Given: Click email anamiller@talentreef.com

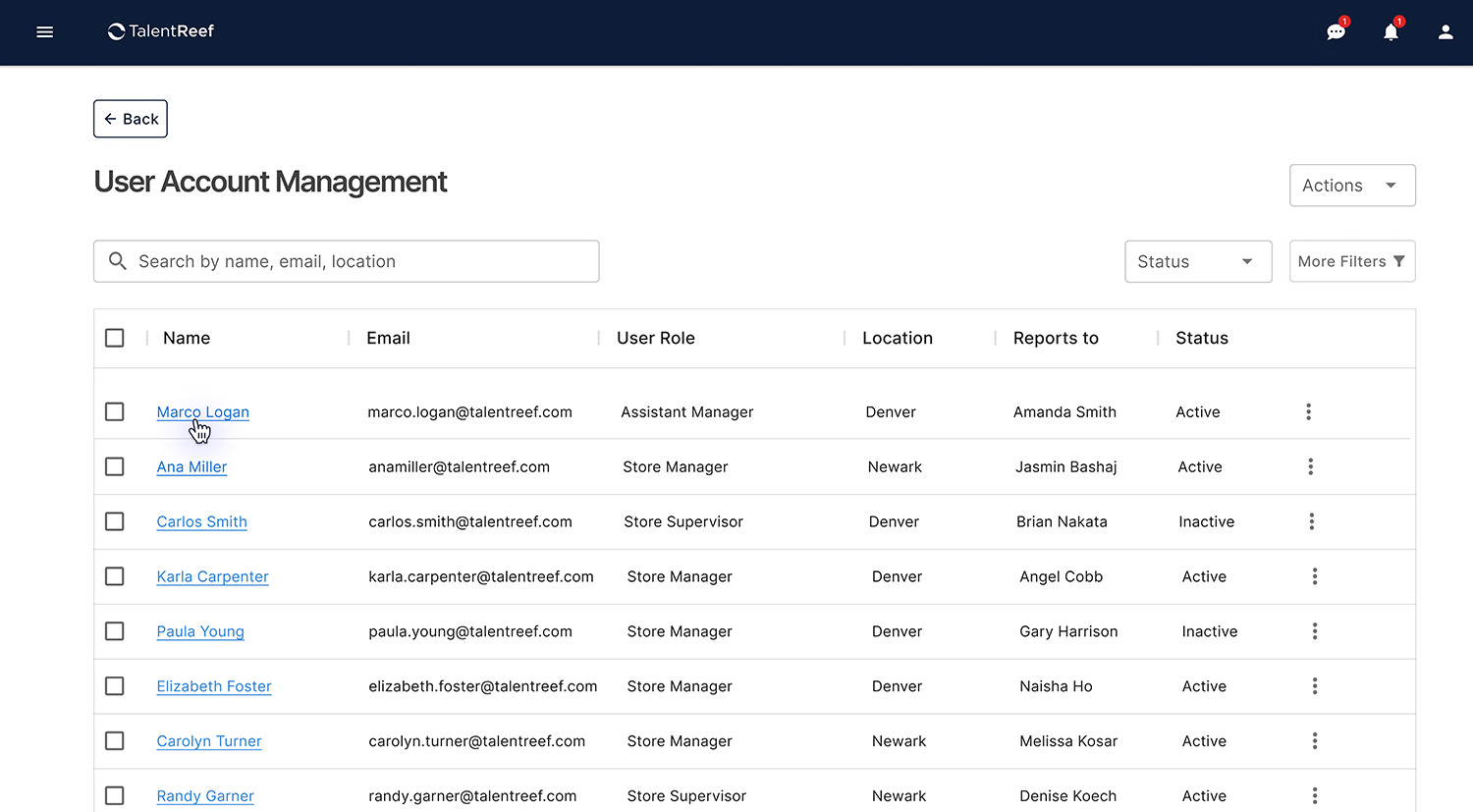Looking at the screenshot, I should point(459,467).
